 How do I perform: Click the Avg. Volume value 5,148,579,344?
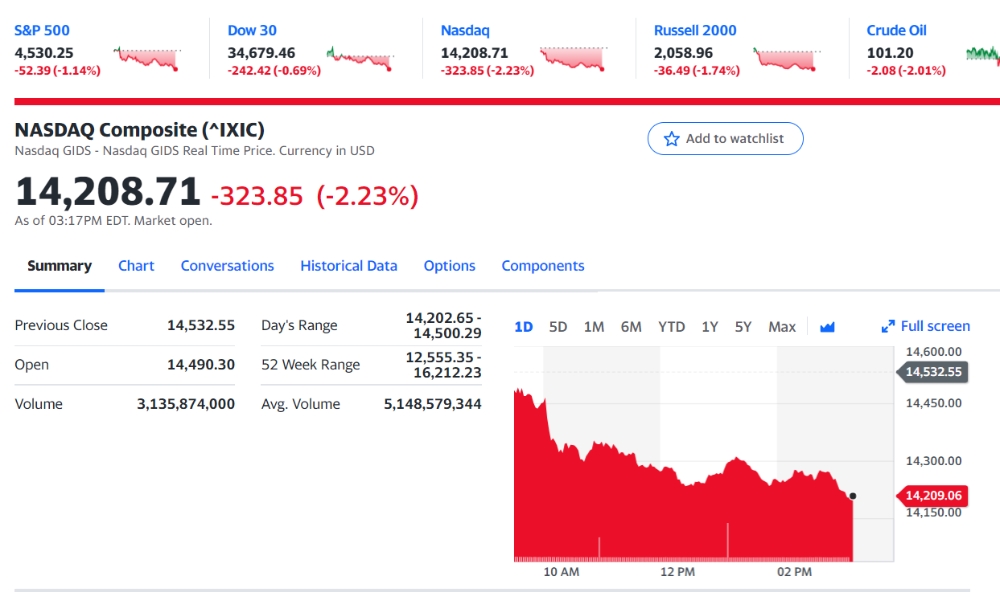432,404
